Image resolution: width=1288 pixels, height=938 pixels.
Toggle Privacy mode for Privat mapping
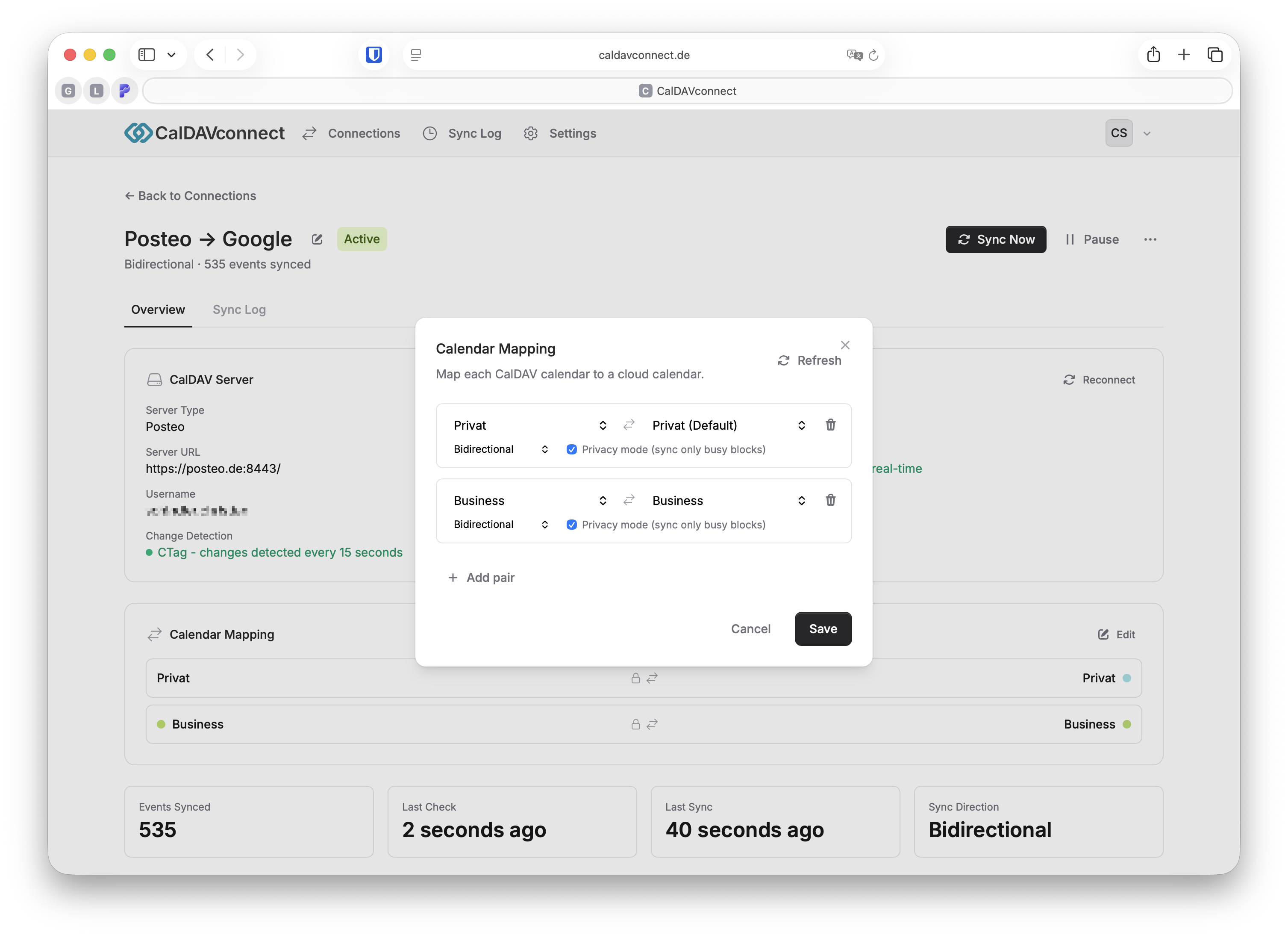click(x=572, y=449)
